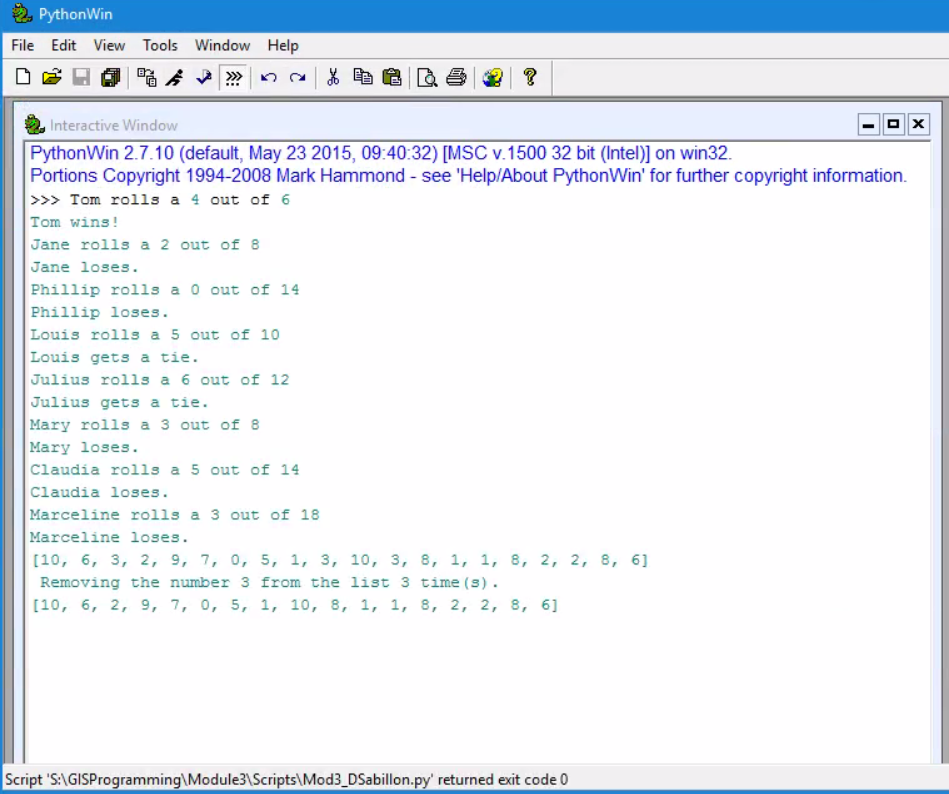Click the Interactive Window python icon
949x794 pixels.
pos(34,125)
